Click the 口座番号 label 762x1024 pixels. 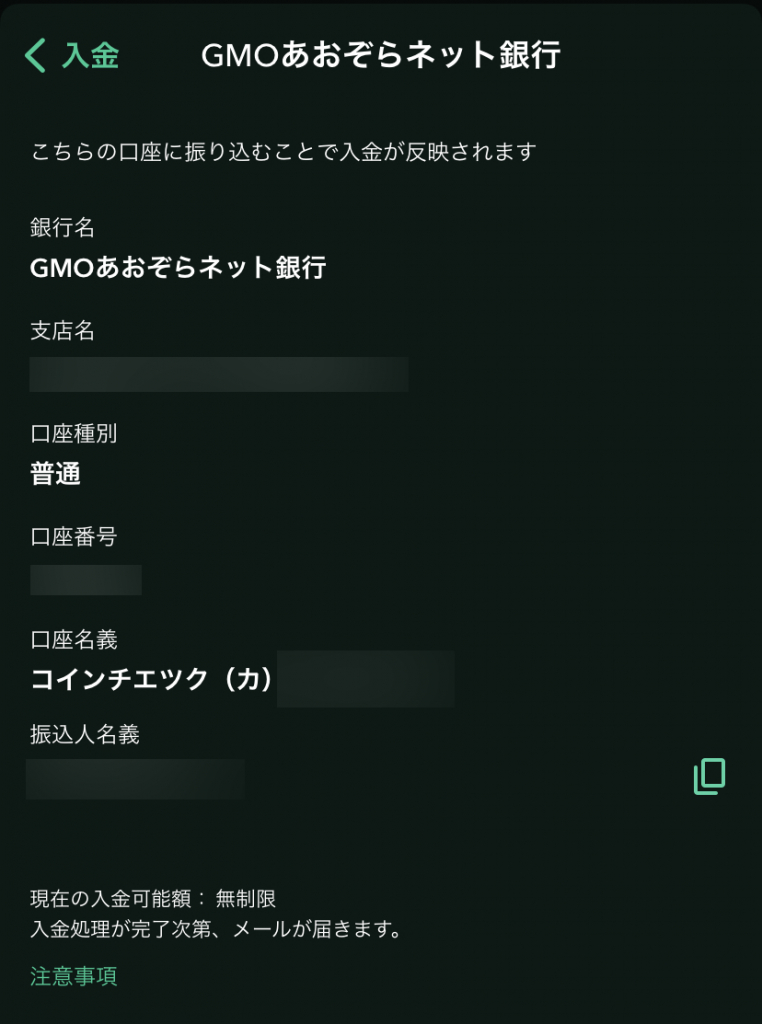[x=74, y=537]
